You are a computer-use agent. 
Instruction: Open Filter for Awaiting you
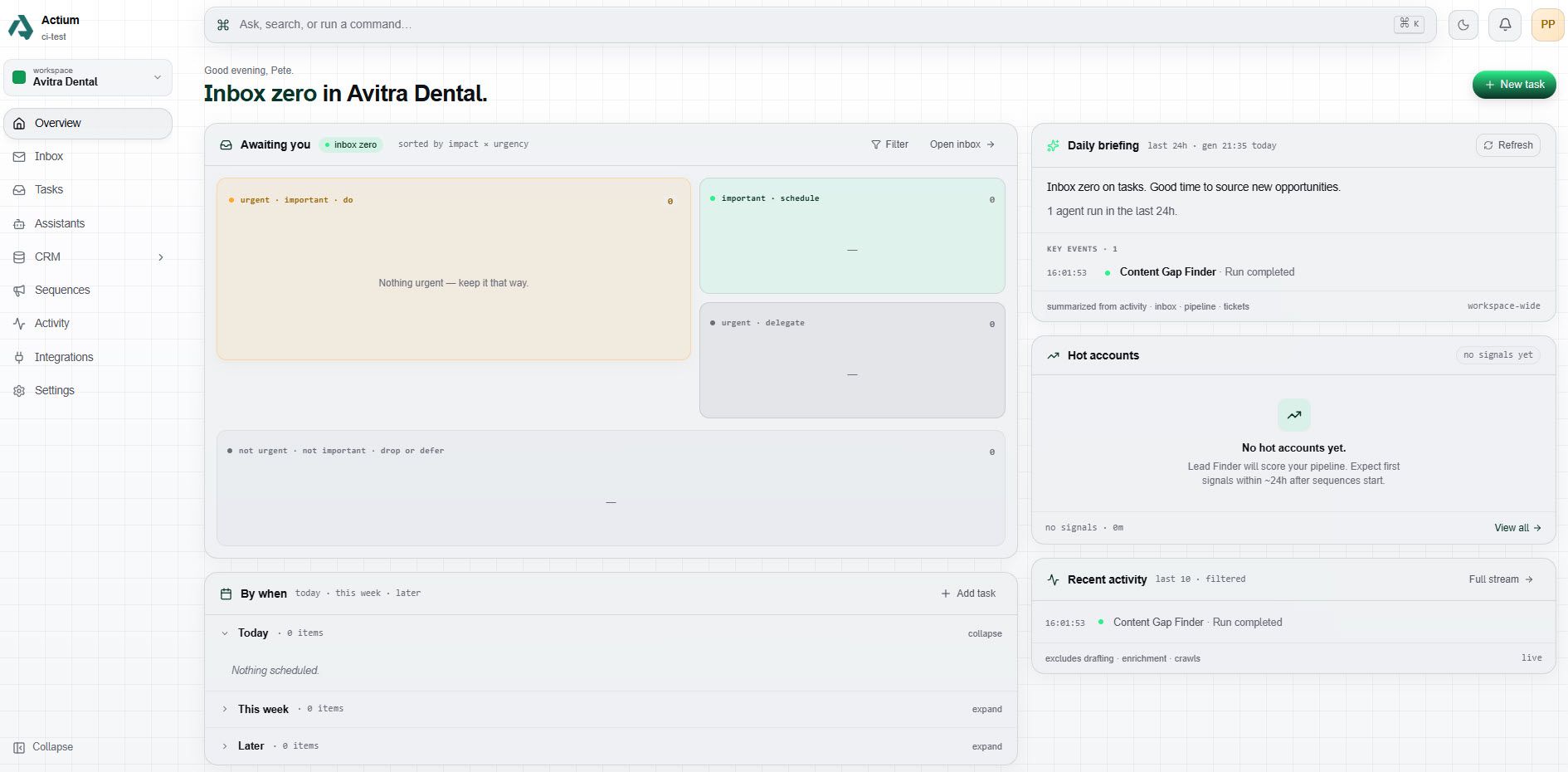pos(889,144)
